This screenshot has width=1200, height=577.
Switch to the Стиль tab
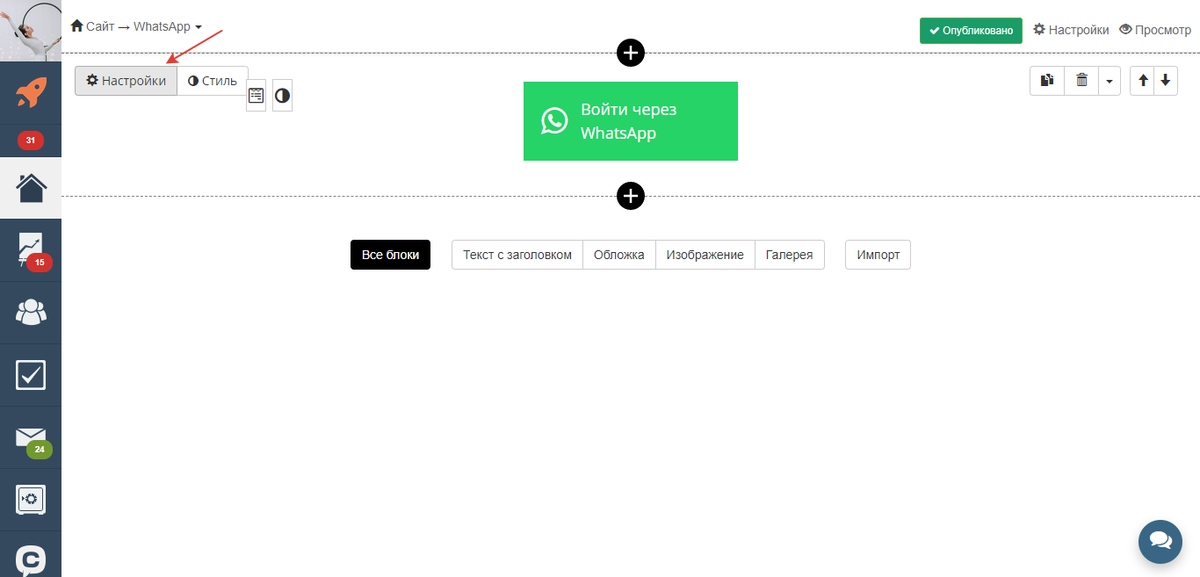pyautogui.click(x=212, y=81)
